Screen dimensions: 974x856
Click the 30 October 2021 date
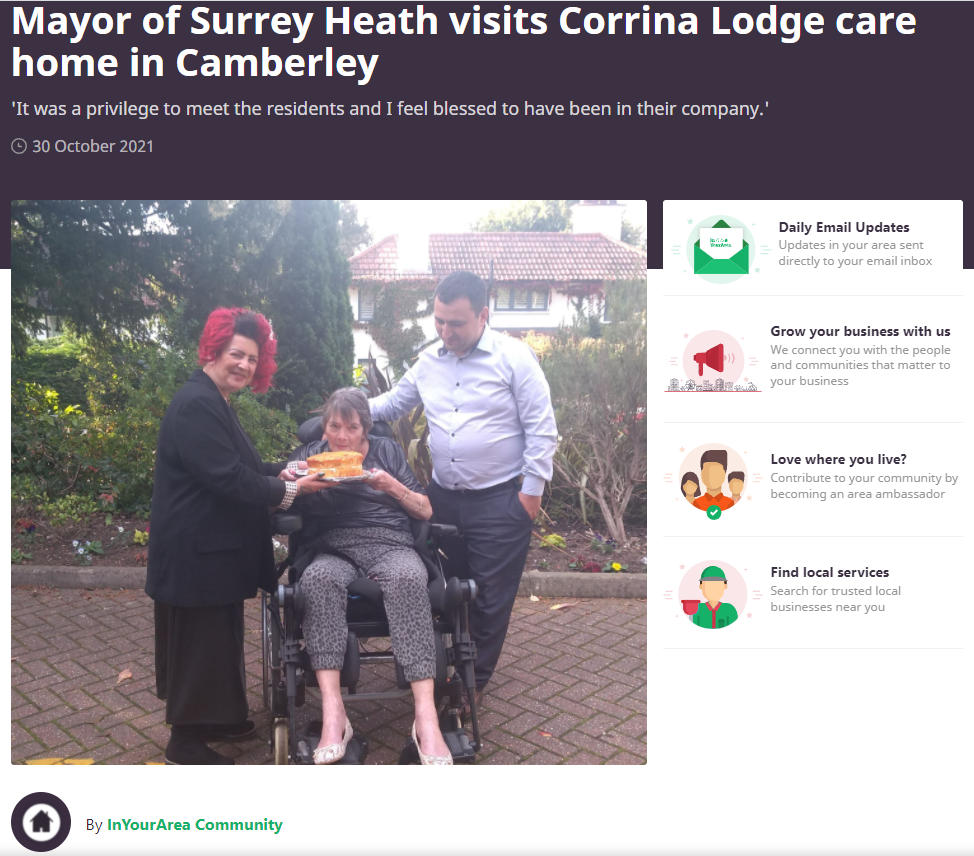pyautogui.click(x=93, y=147)
